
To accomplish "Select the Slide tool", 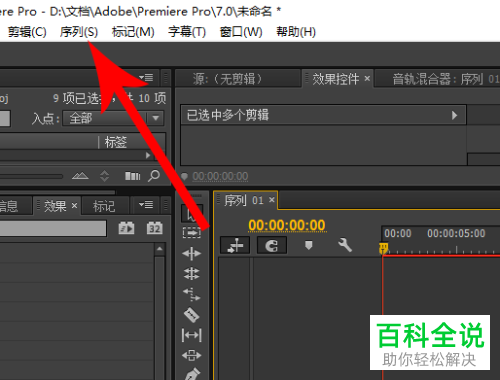I will pyautogui.click(x=192, y=355).
